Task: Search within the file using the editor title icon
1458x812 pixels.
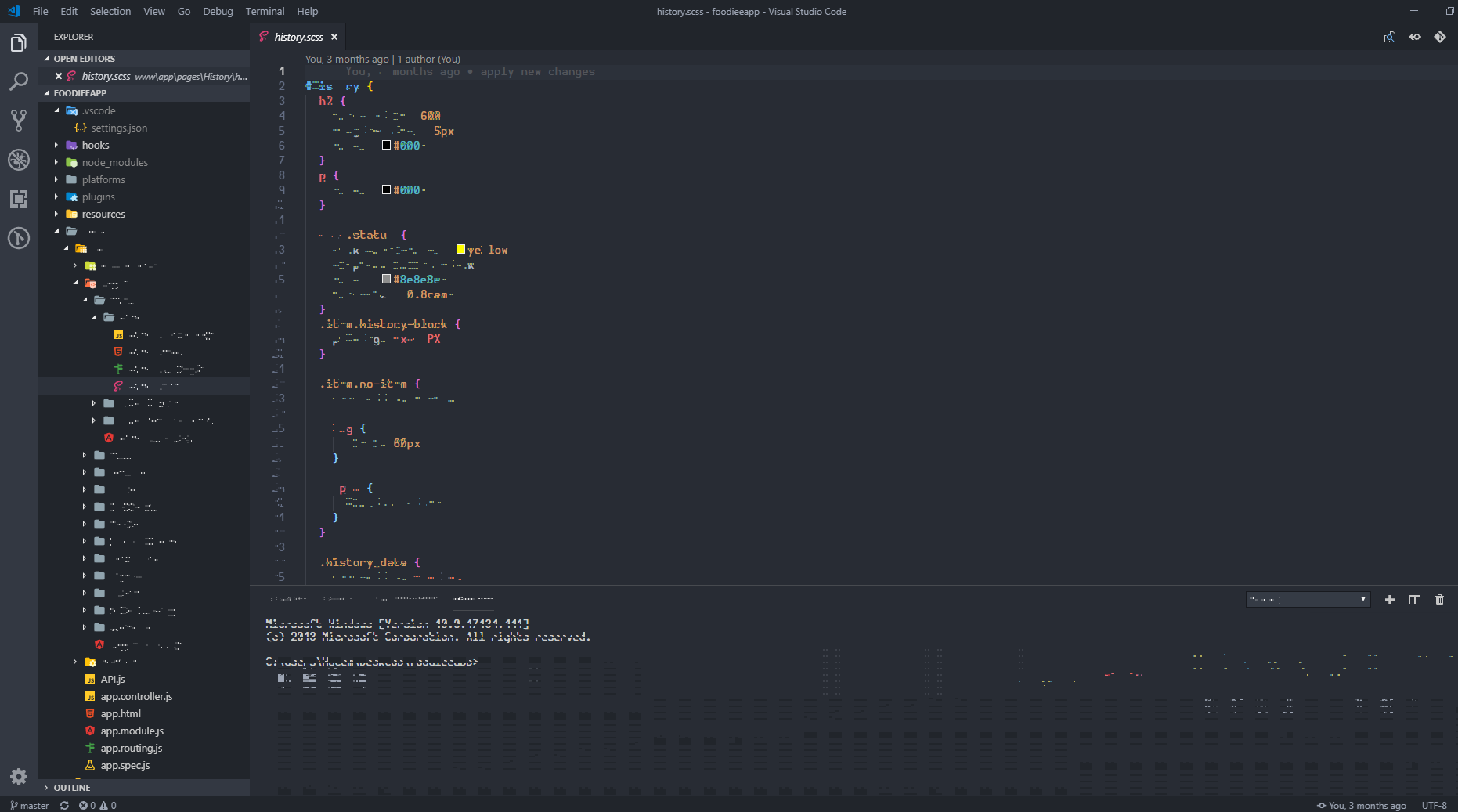Action: [1390, 37]
